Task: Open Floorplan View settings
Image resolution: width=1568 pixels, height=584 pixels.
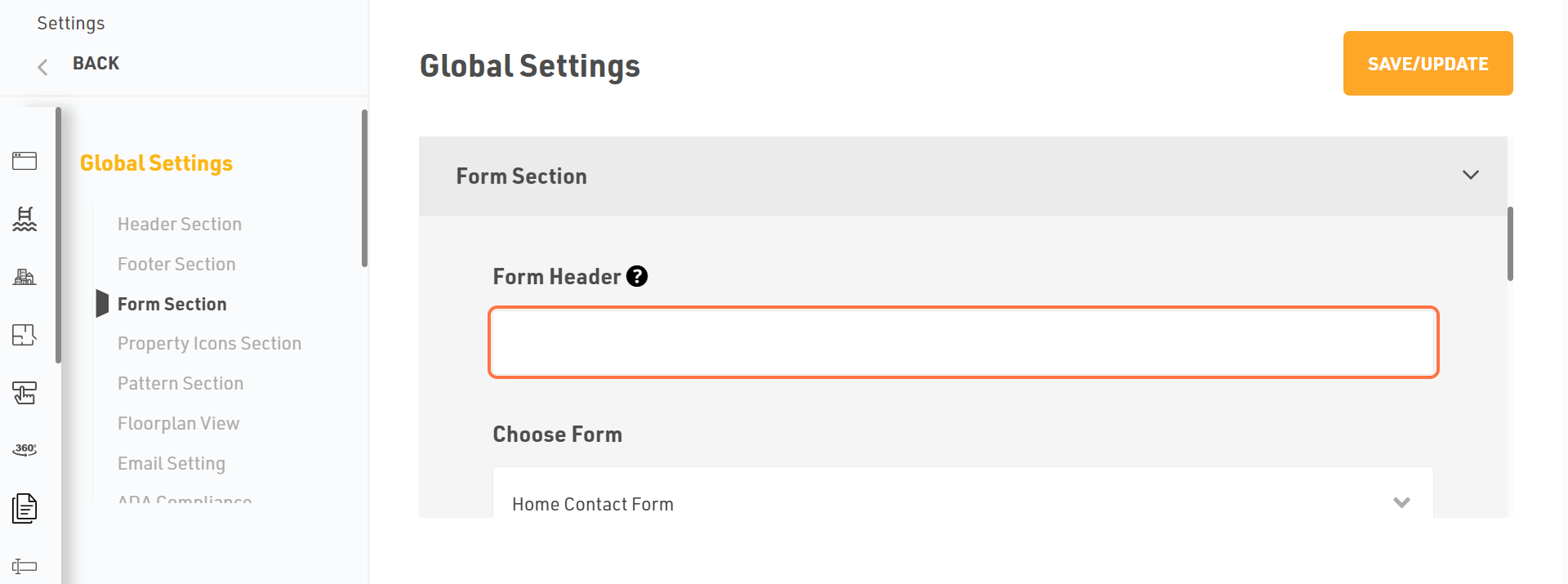Action: pos(179,424)
